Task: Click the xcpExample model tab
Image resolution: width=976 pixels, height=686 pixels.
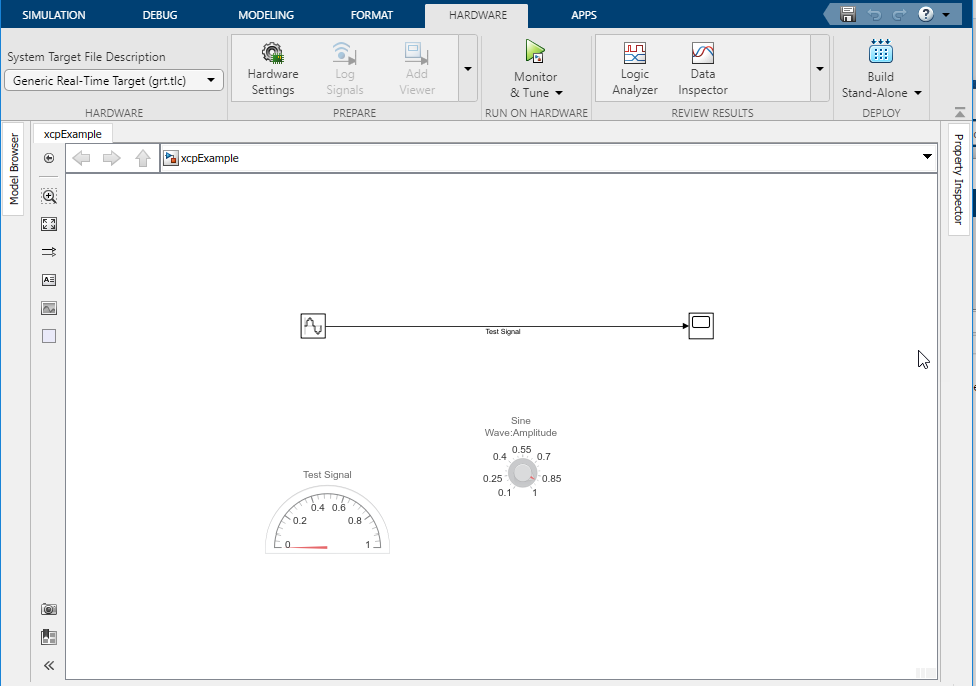Action: pyautogui.click(x=72, y=133)
